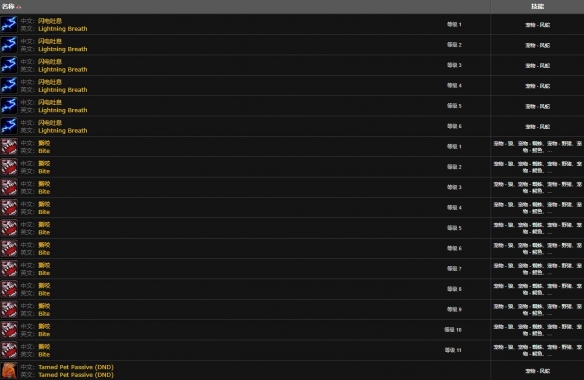Click the skill cell of Bite rank 5
This screenshot has height=380, width=584.
[x=537, y=228]
